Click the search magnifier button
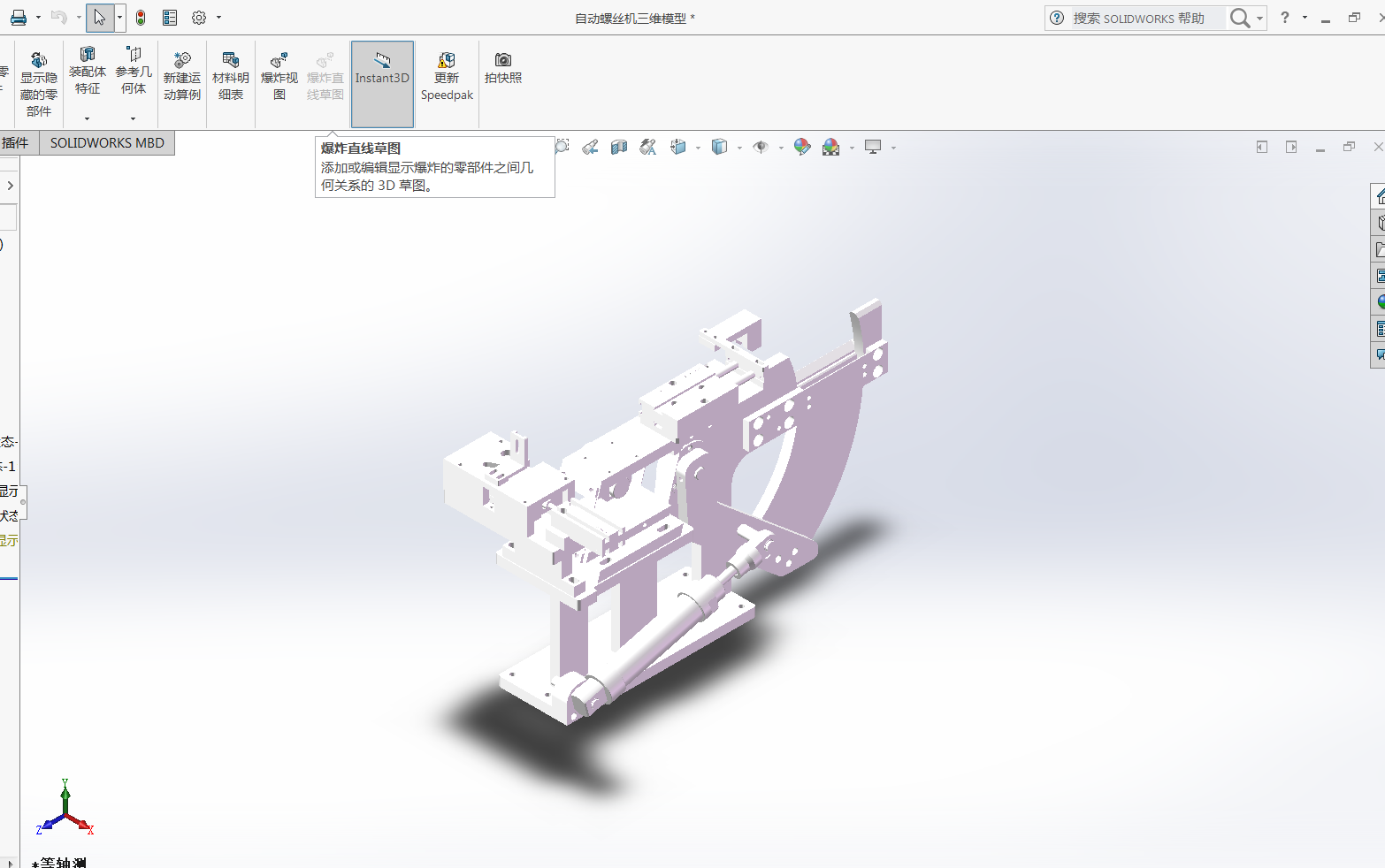This screenshot has height=868, width=1385. point(1240,19)
